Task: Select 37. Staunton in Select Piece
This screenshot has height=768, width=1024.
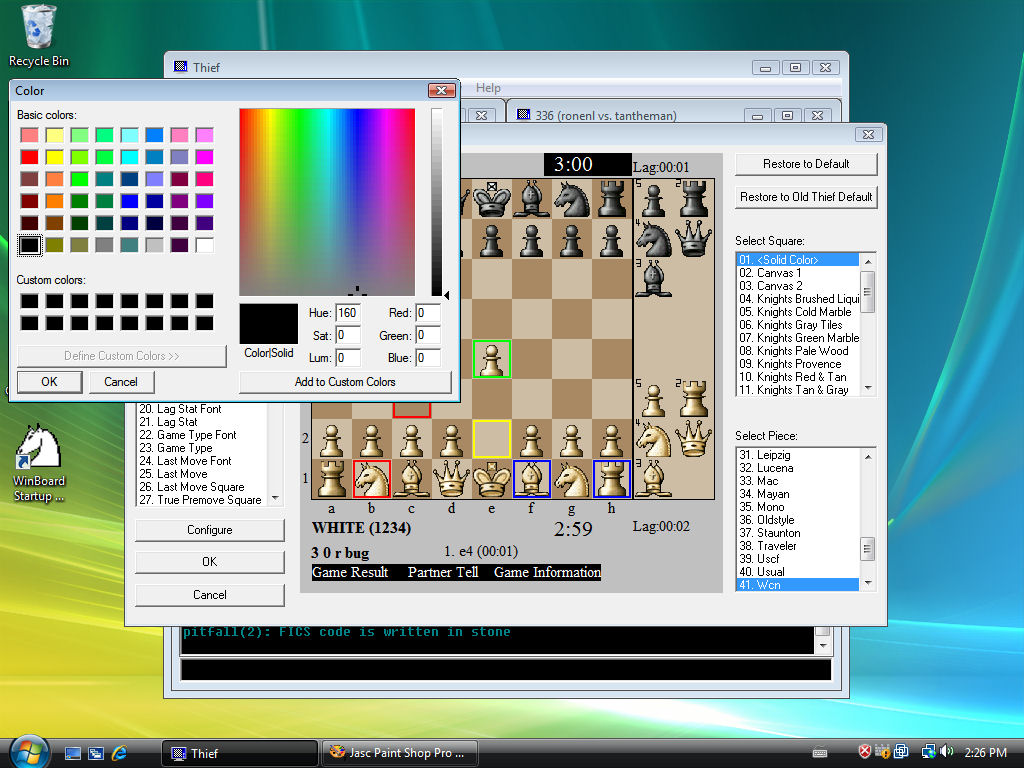Action: [798, 533]
